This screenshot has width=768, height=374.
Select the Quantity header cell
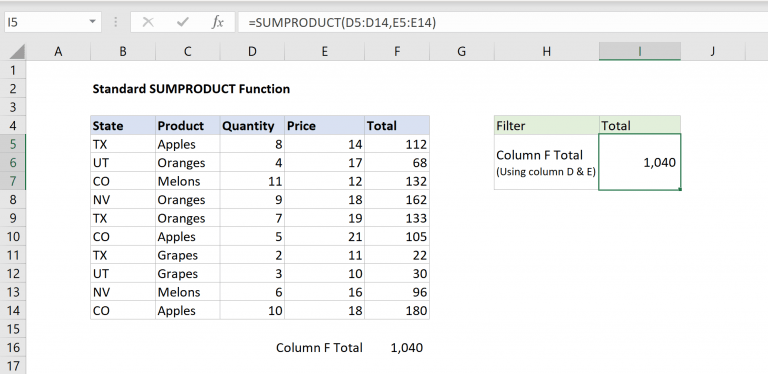tap(252, 125)
